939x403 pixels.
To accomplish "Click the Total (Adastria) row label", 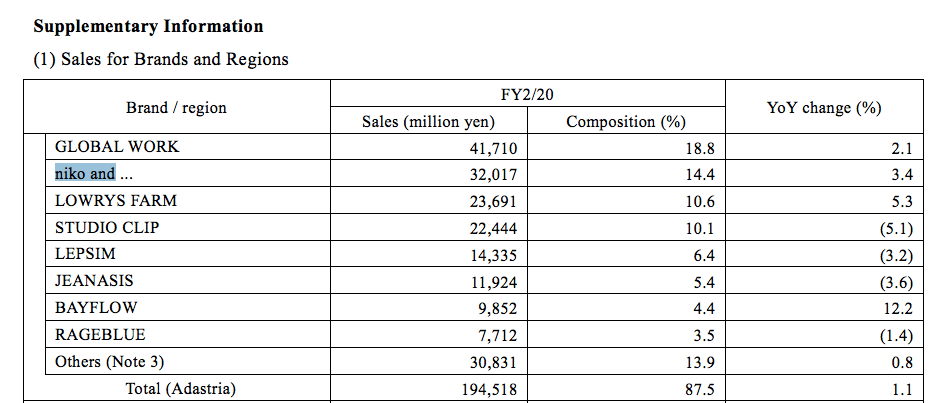I will [x=181, y=389].
